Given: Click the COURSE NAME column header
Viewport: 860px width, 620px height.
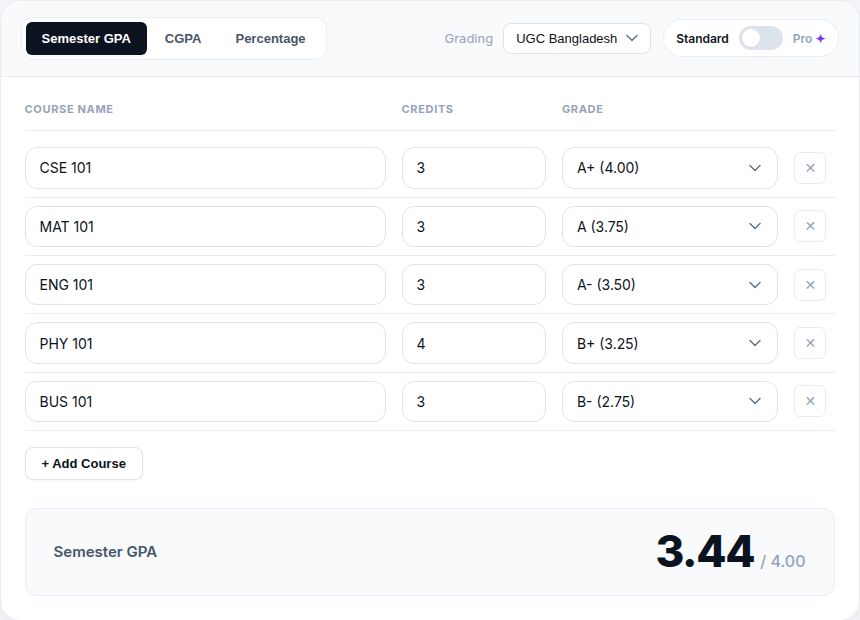Looking at the screenshot, I should point(69,109).
